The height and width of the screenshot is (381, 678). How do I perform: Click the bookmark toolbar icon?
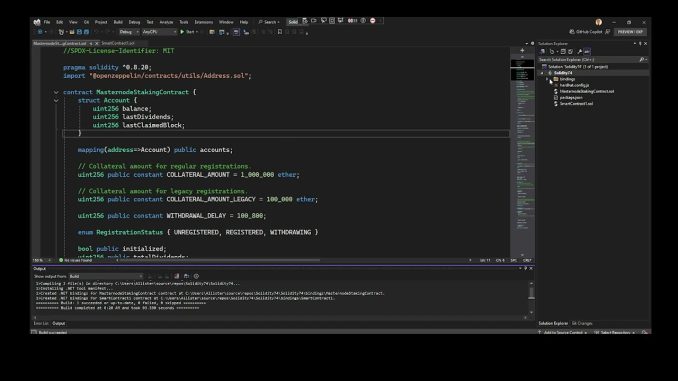point(280,32)
